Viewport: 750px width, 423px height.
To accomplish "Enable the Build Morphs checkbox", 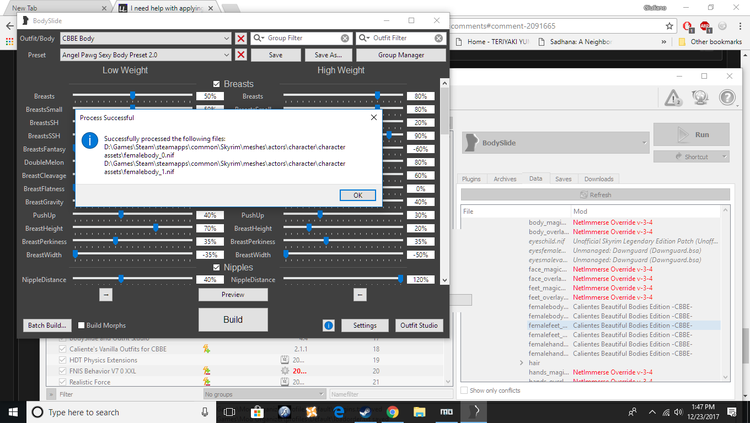I will click(x=81, y=325).
